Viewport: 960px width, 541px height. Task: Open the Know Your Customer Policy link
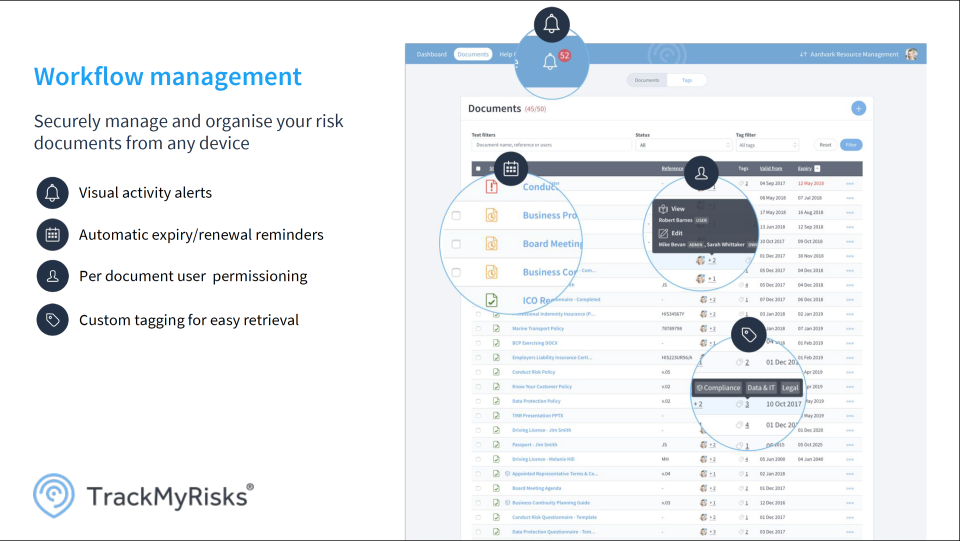(x=542, y=387)
